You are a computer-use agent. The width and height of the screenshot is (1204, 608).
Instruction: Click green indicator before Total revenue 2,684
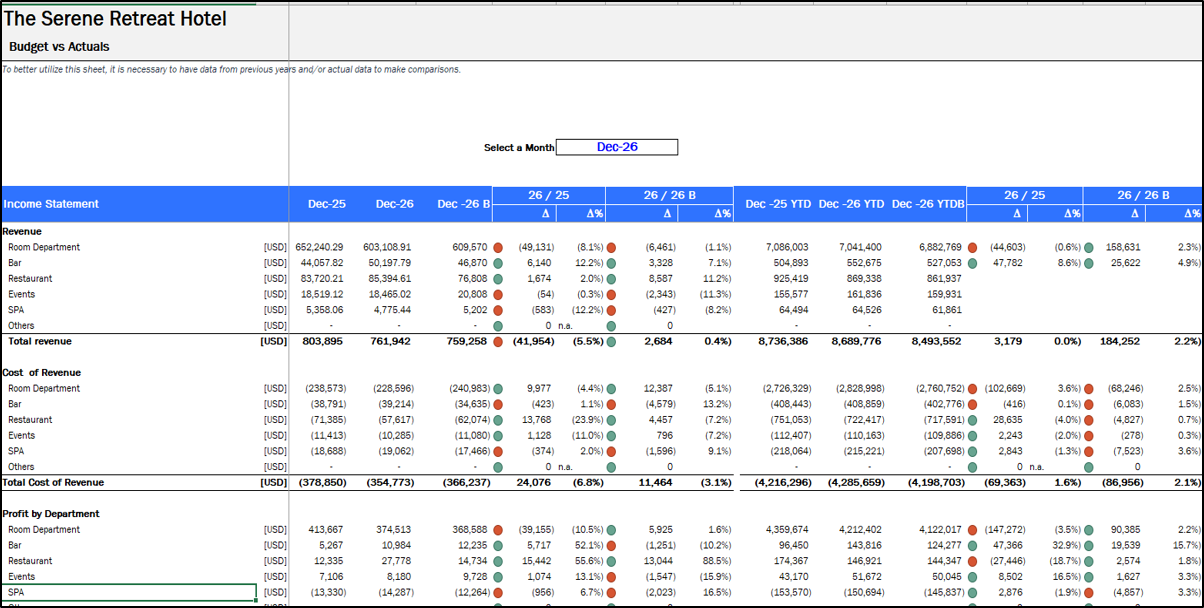(611, 341)
